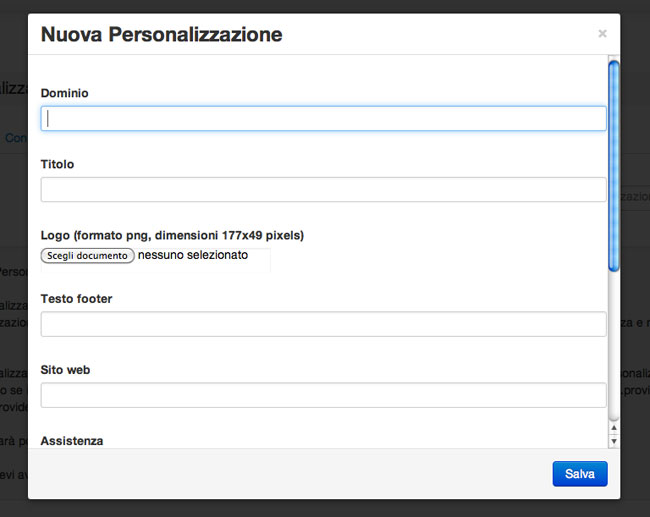Click the Logo format label text
This screenshot has height=517, width=650.
click(172, 235)
